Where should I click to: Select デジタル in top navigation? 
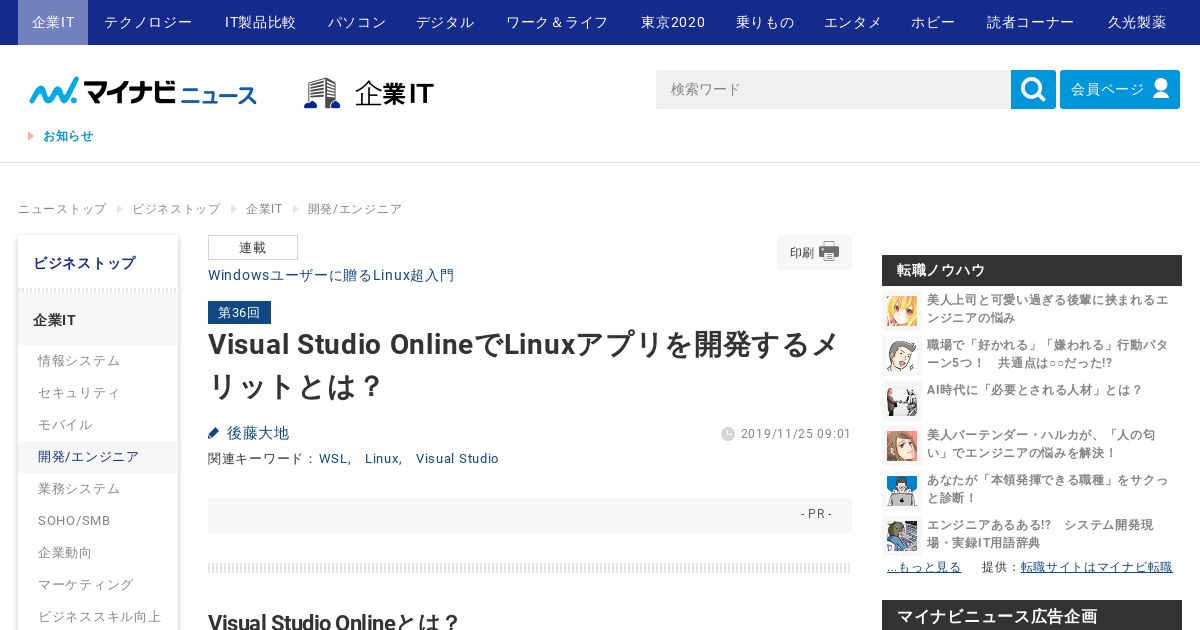445,22
